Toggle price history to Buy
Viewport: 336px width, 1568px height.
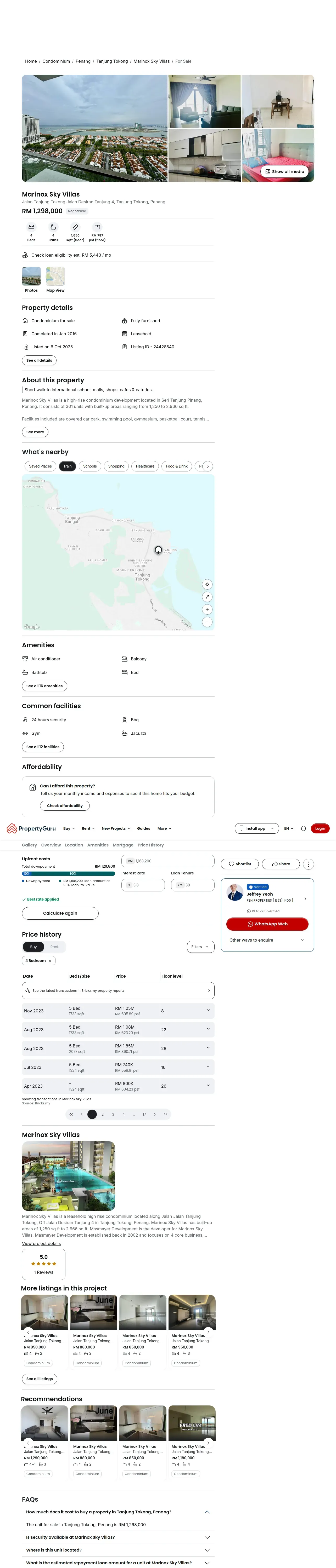click(33, 947)
